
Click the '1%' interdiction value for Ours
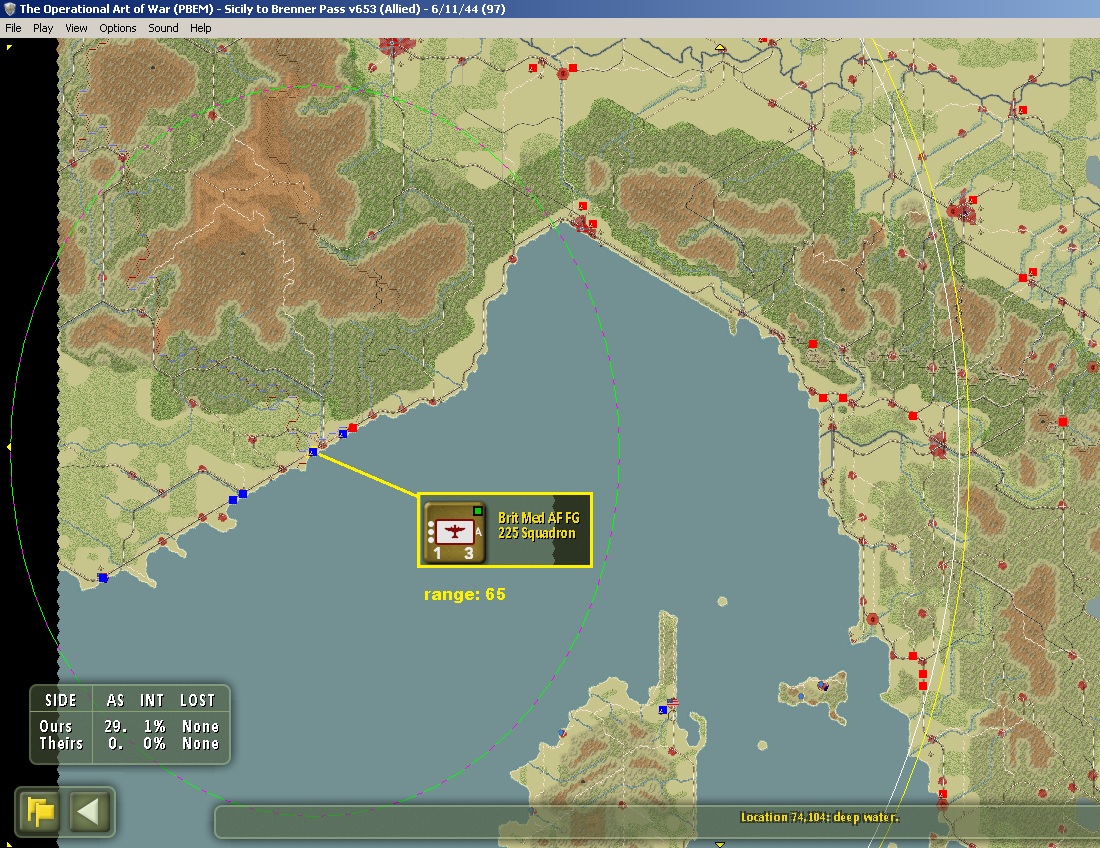[x=154, y=726]
